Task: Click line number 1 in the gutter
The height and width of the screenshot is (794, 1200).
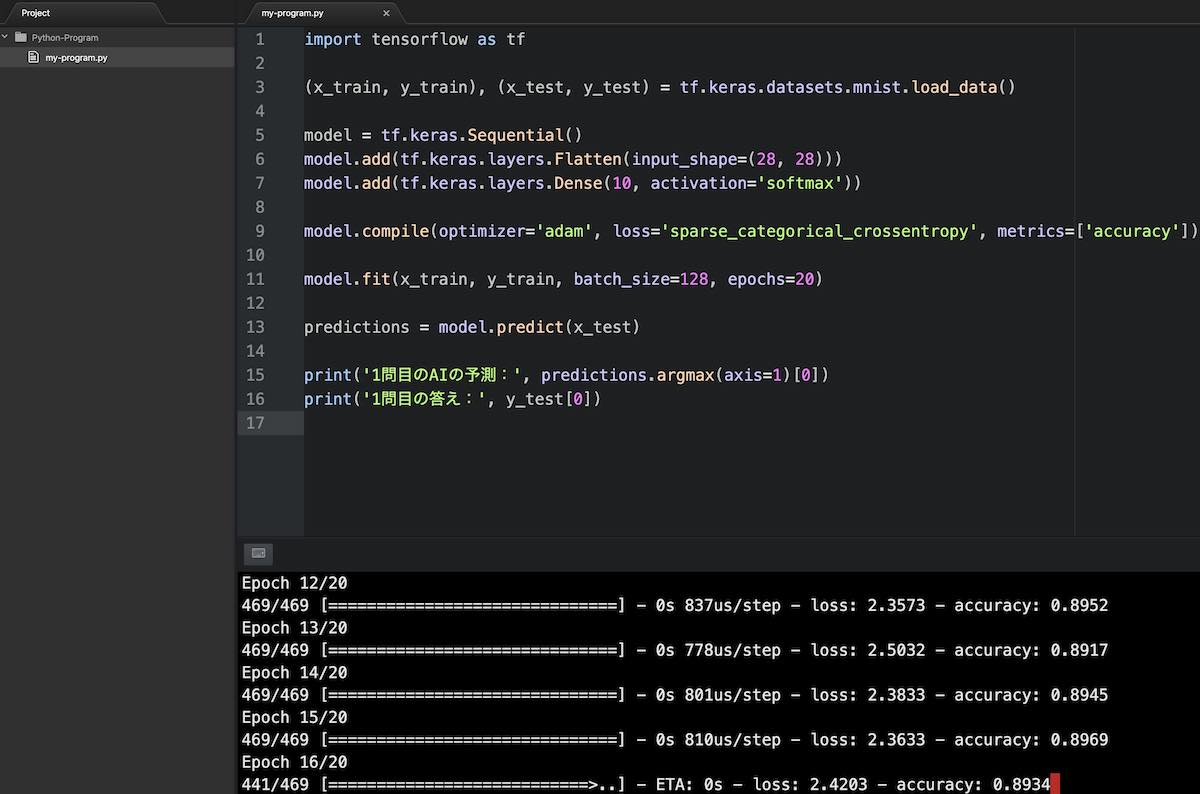Action: 259,39
